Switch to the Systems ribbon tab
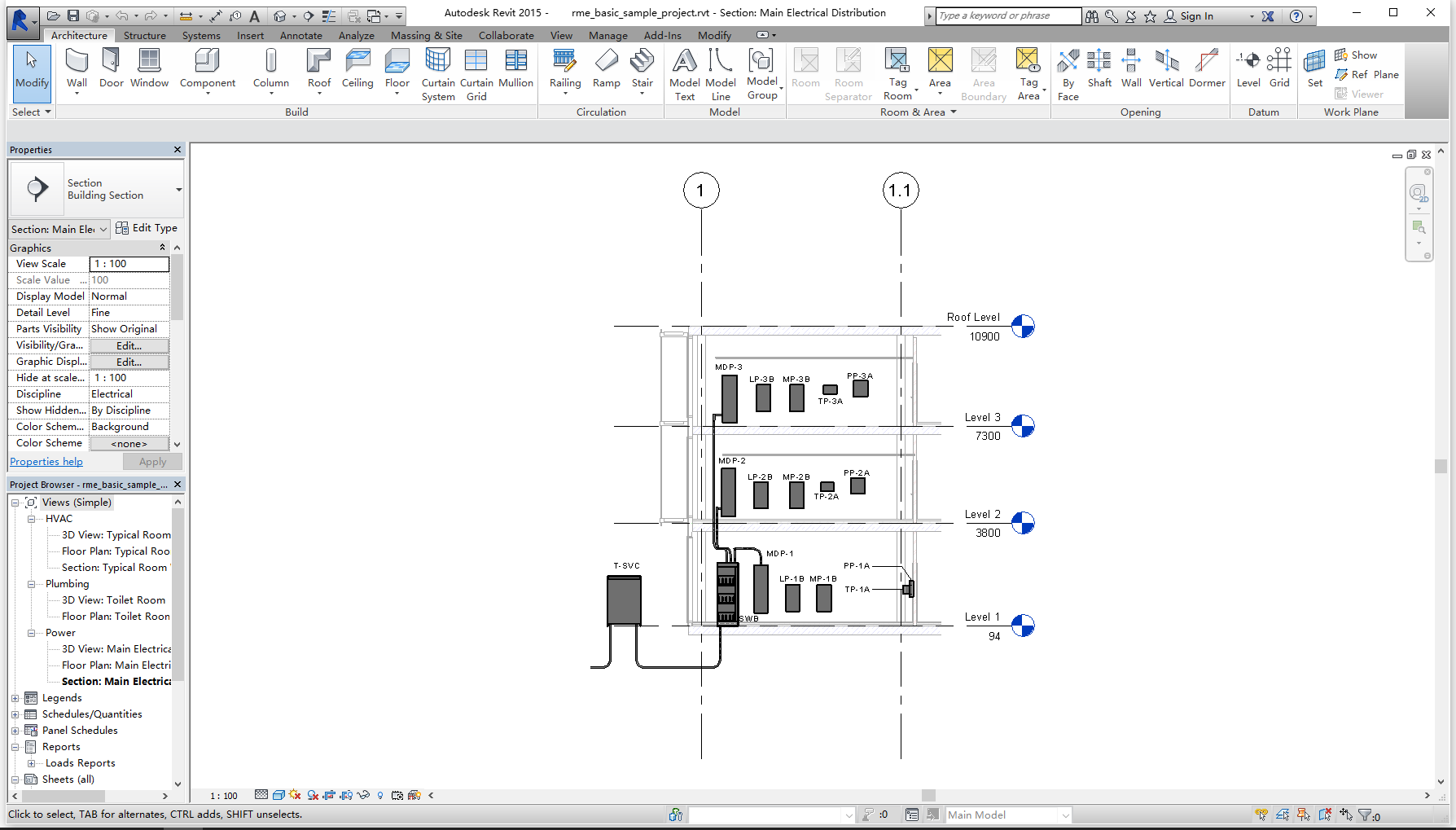This screenshot has height=830, width=1456. 201,35
